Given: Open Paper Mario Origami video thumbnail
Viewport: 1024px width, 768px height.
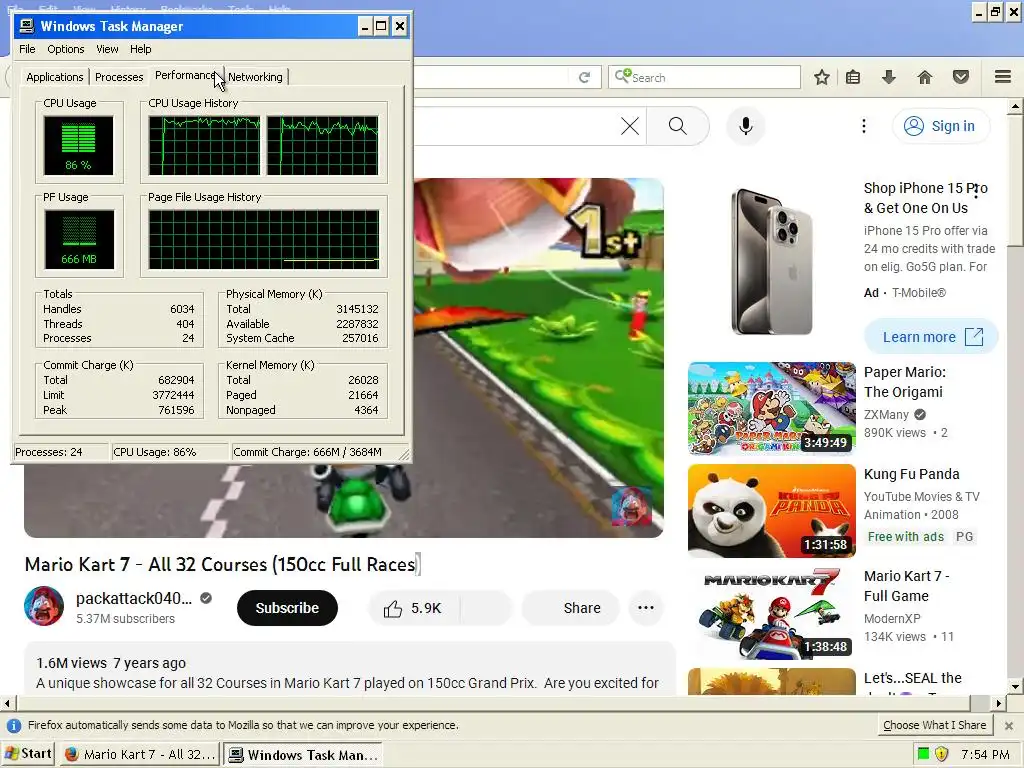Looking at the screenshot, I should (771, 409).
